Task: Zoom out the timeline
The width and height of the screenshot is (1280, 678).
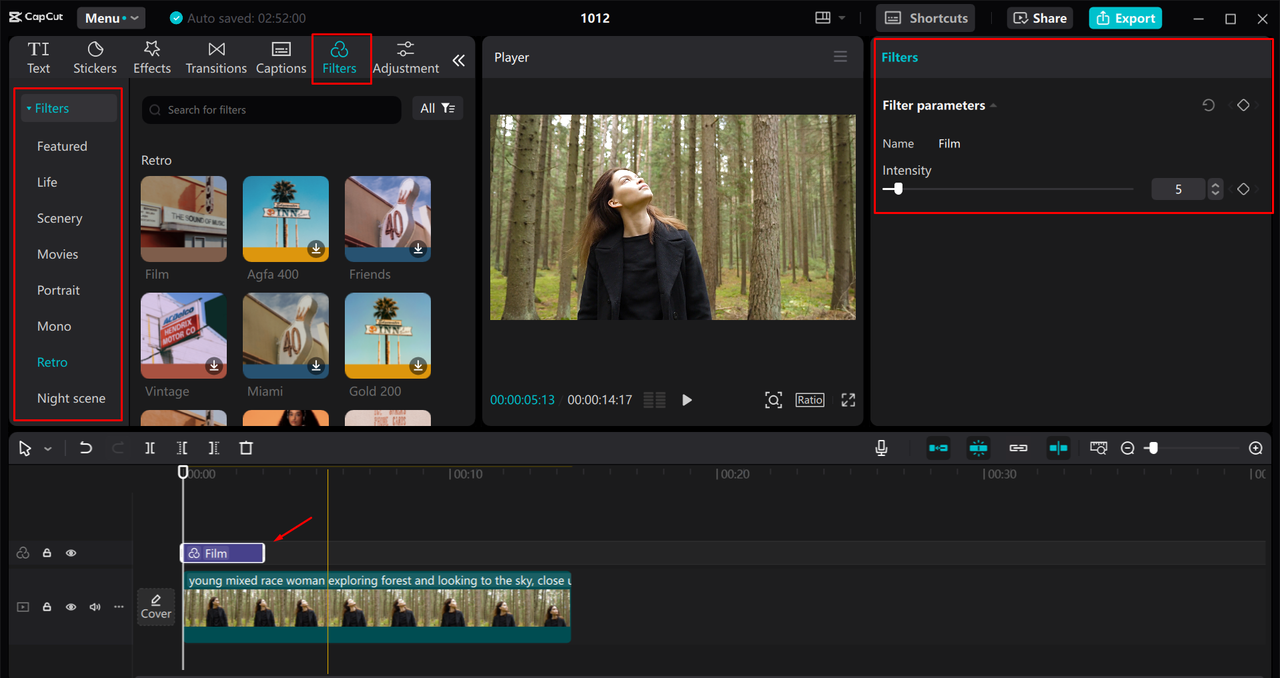Action: click(x=1127, y=448)
